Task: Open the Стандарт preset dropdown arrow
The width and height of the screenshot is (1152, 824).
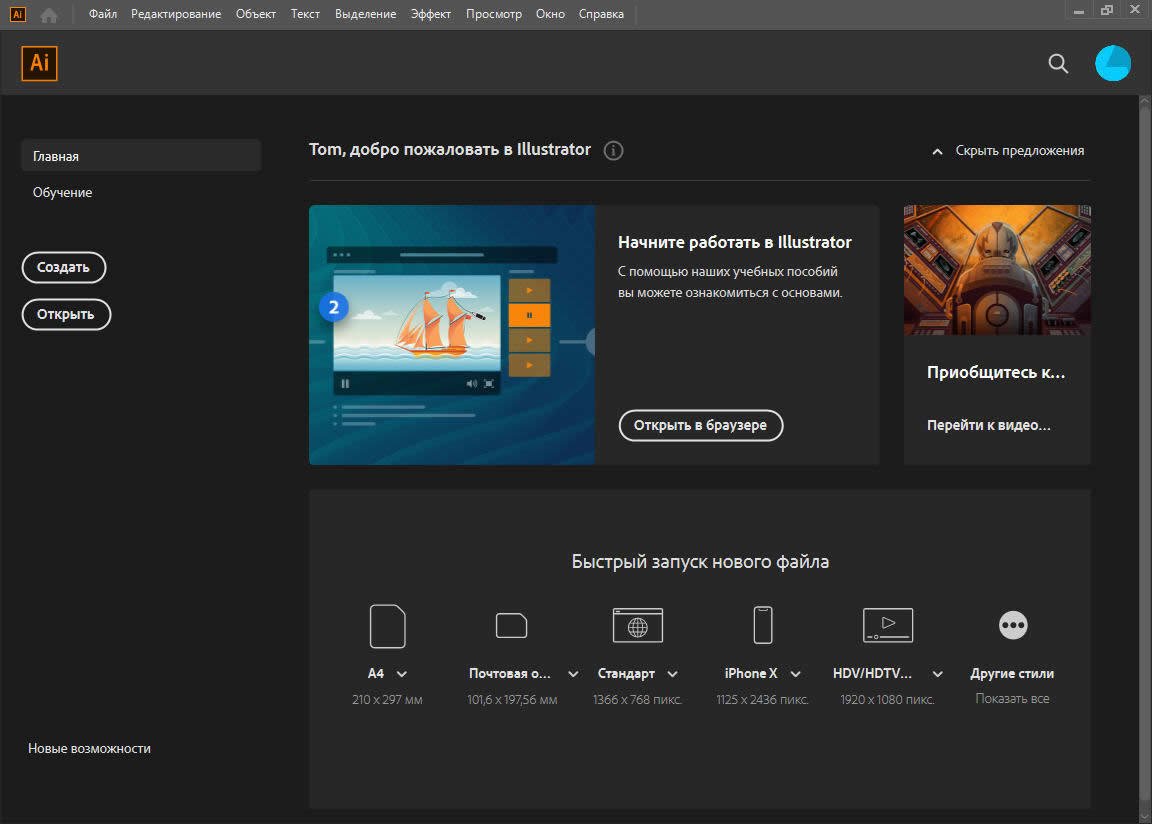Action: pos(673,674)
